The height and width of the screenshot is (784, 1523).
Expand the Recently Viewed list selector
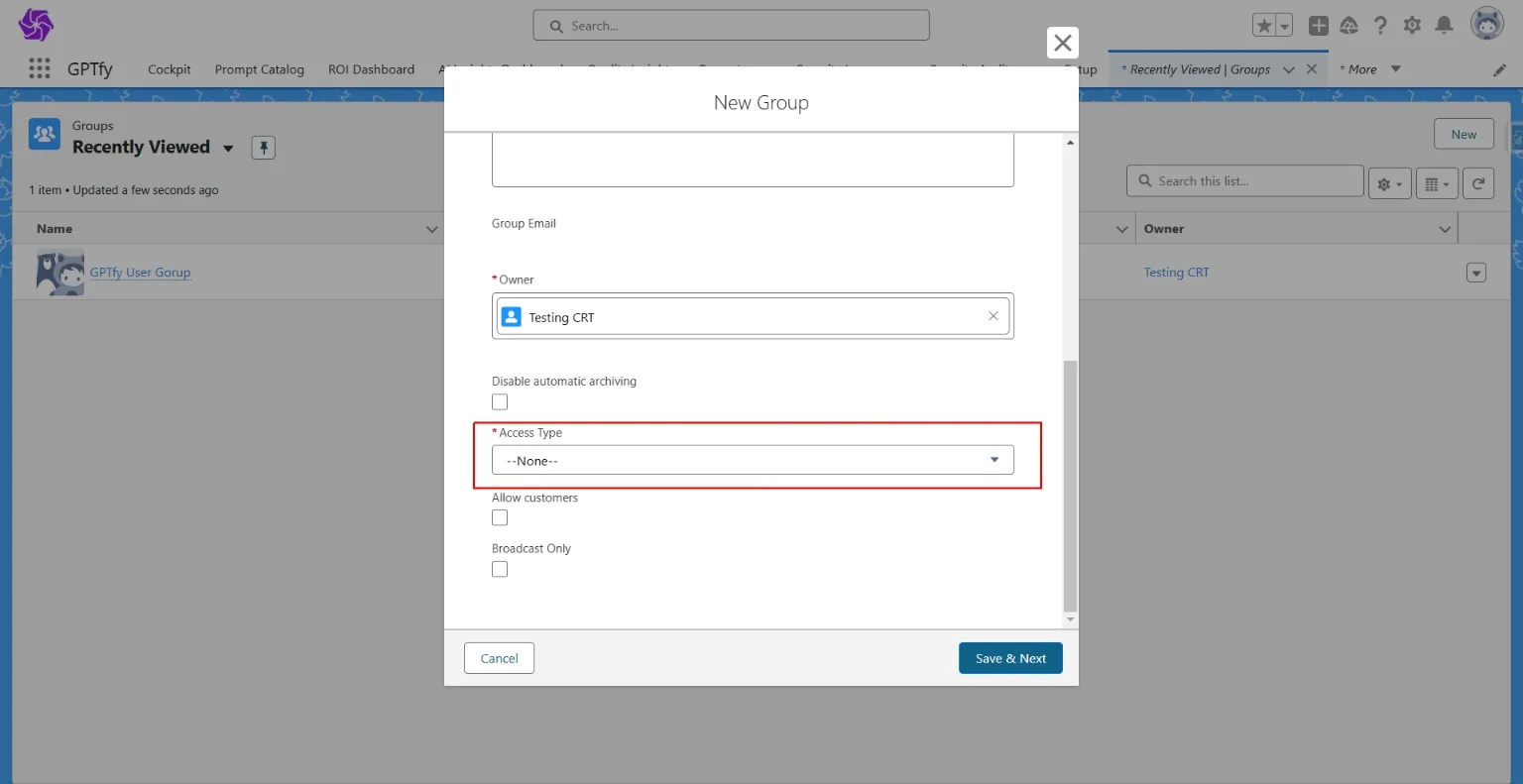(x=228, y=149)
